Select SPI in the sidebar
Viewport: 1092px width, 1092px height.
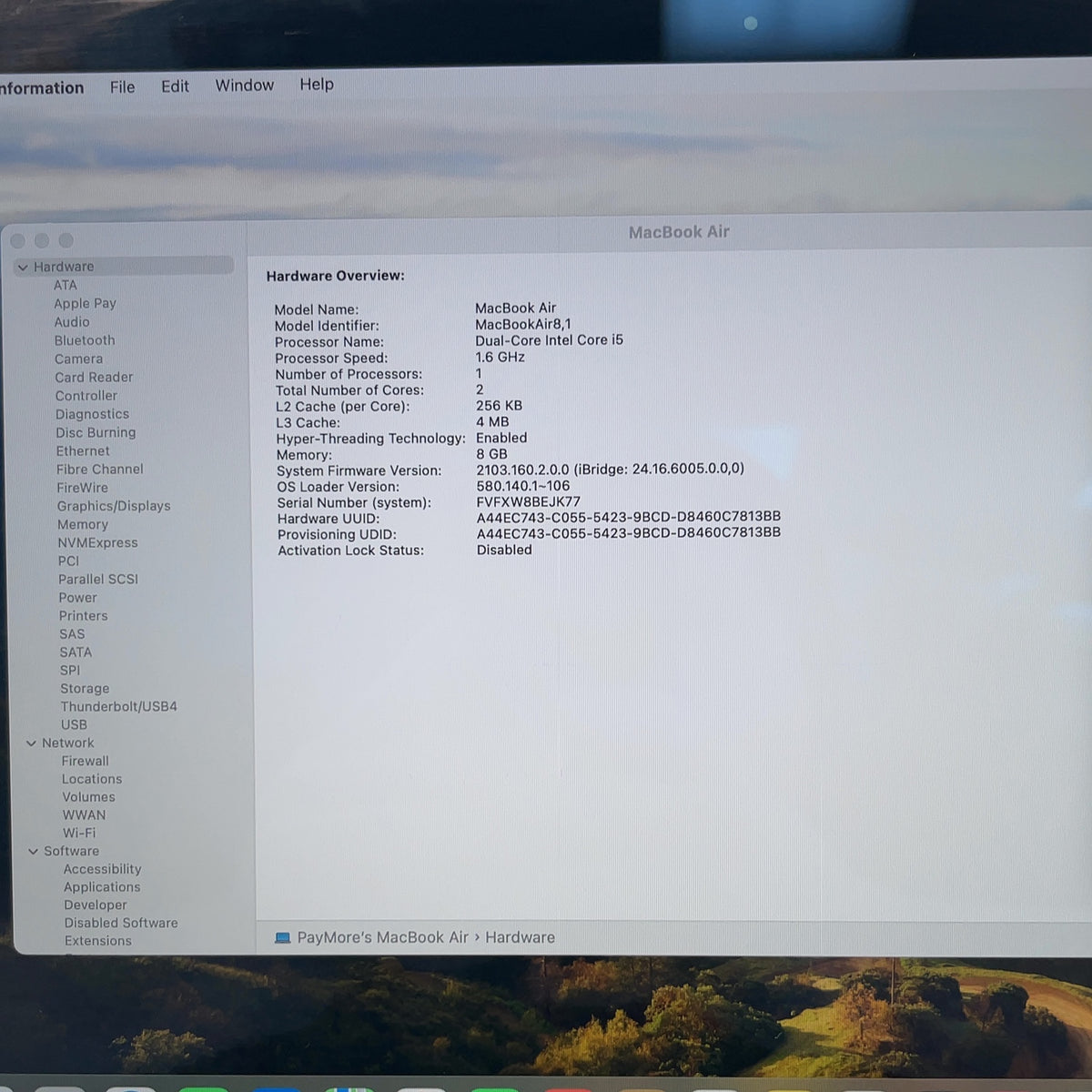pyautogui.click(x=70, y=671)
